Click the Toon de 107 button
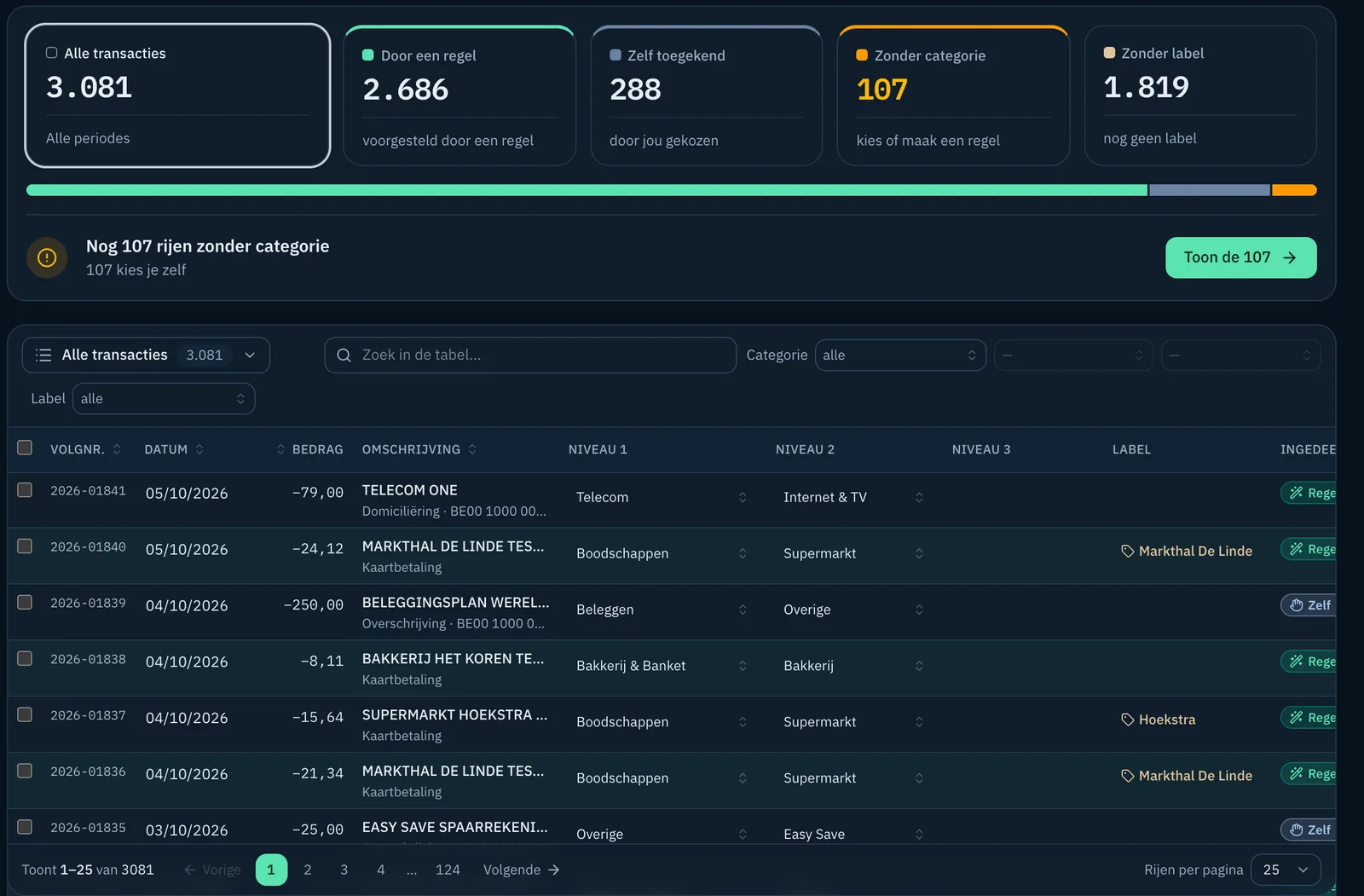 click(1240, 257)
